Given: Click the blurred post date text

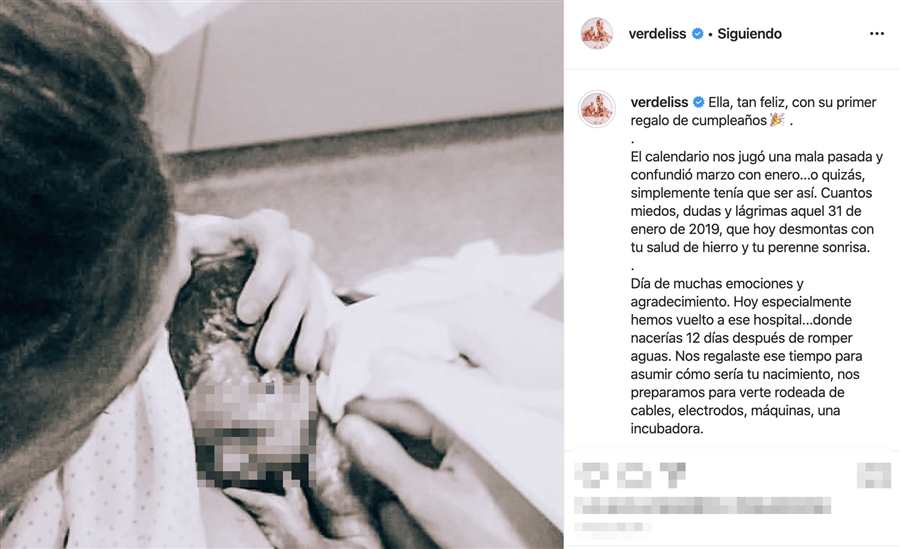Looking at the screenshot, I should pyautogui.click(x=611, y=526).
